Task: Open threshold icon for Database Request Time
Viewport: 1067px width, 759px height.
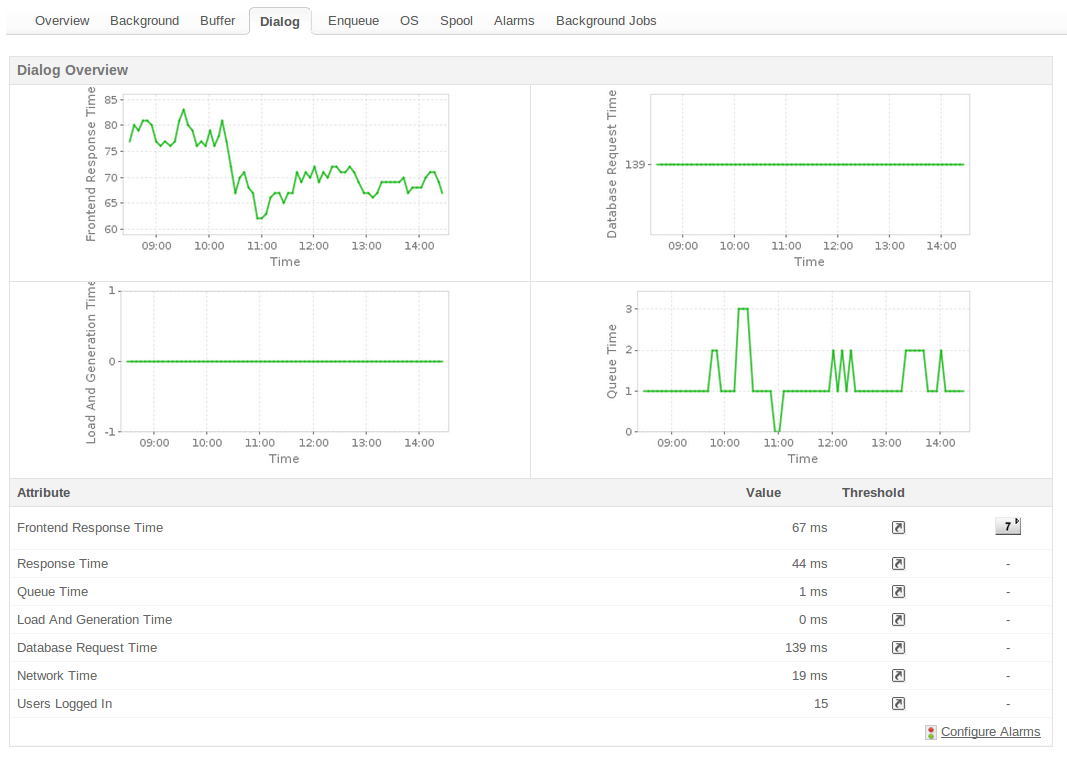Action: [x=898, y=648]
